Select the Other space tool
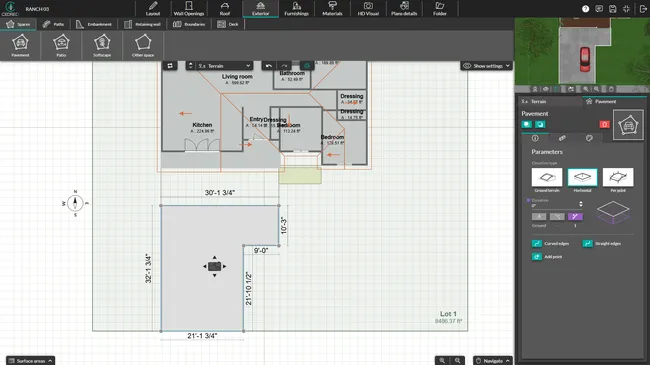The width and height of the screenshot is (650, 365). point(143,46)
